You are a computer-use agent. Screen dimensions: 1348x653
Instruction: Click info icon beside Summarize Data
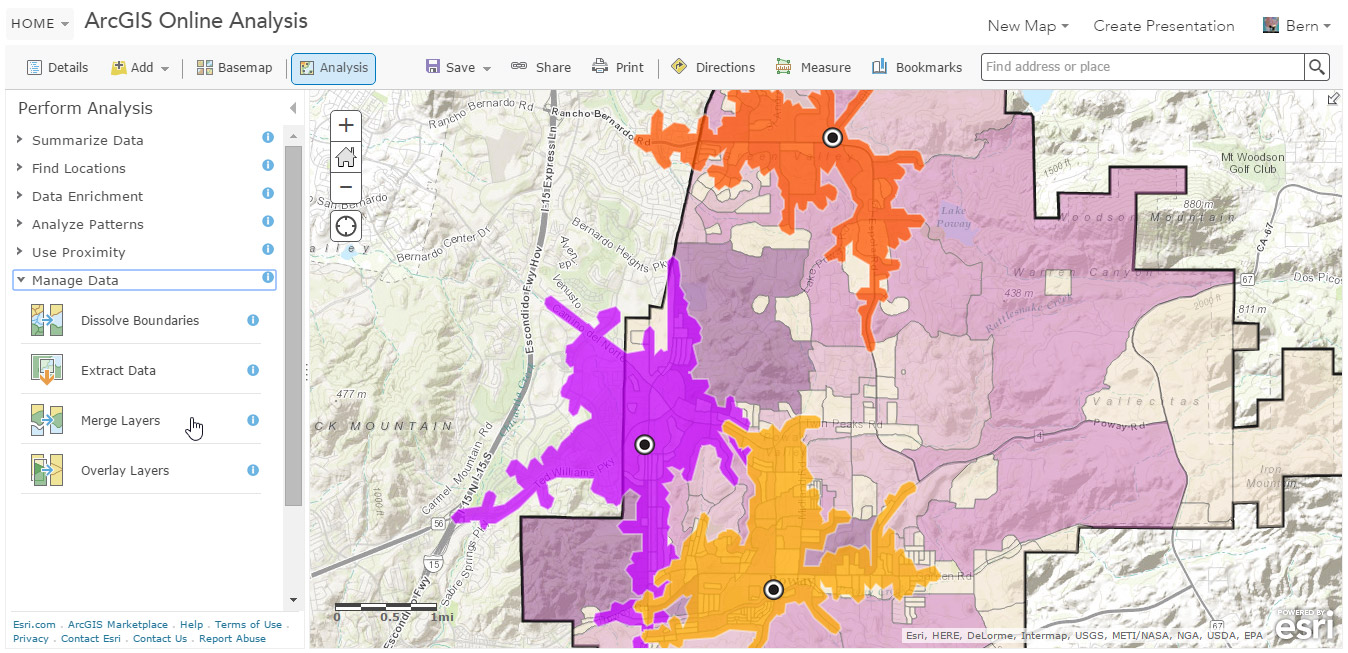click(x=268, y=138)
